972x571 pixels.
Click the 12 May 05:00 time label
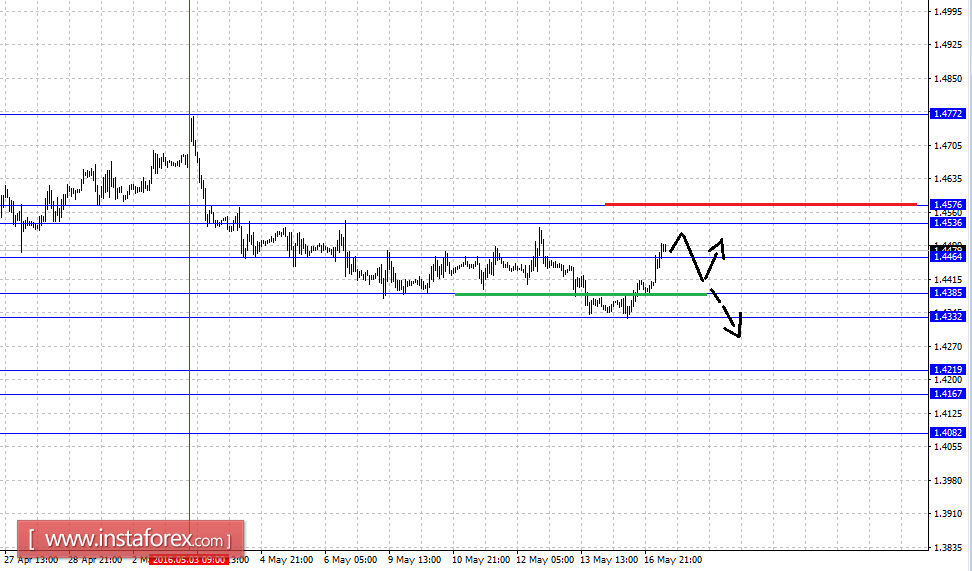(545, 560)
